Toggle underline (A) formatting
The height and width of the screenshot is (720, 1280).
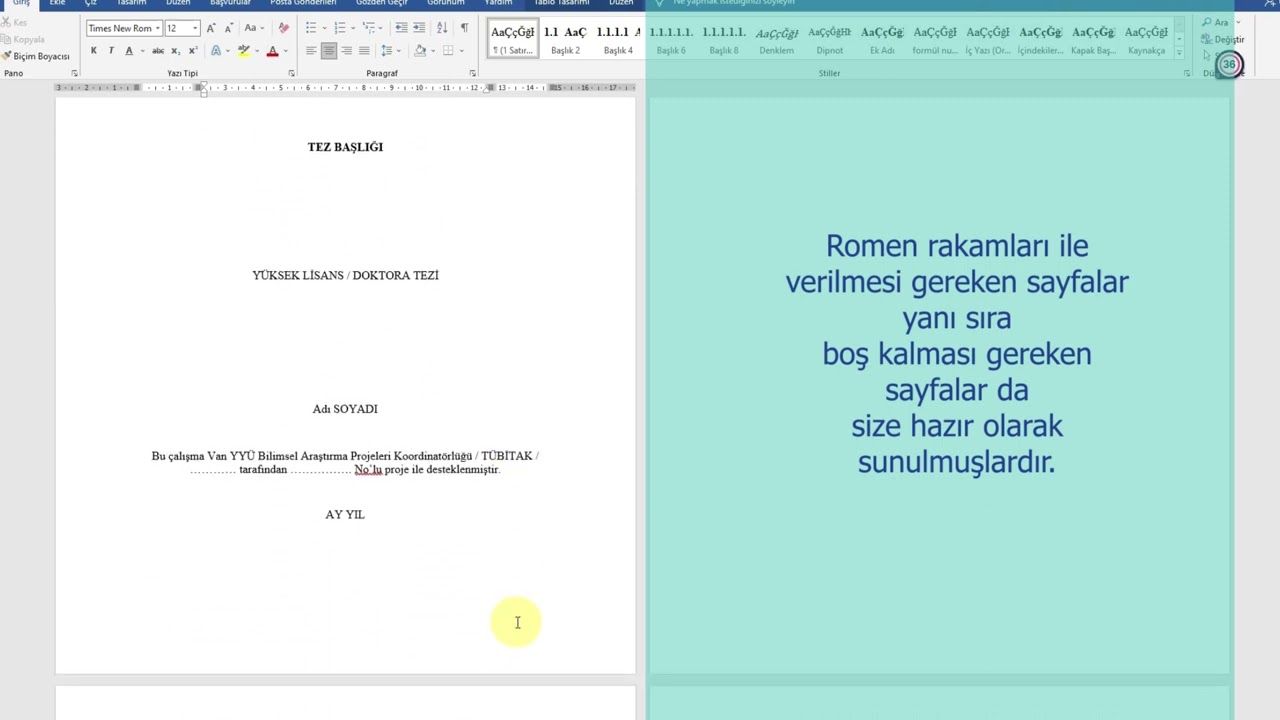click(128, 51)
